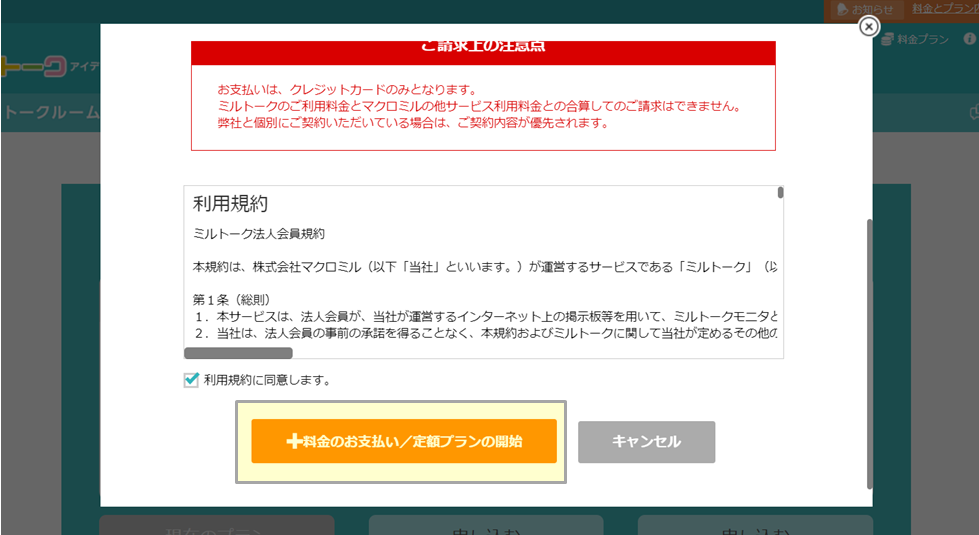Click the 利用規約に同意します label text

click(x=267, y=380)
